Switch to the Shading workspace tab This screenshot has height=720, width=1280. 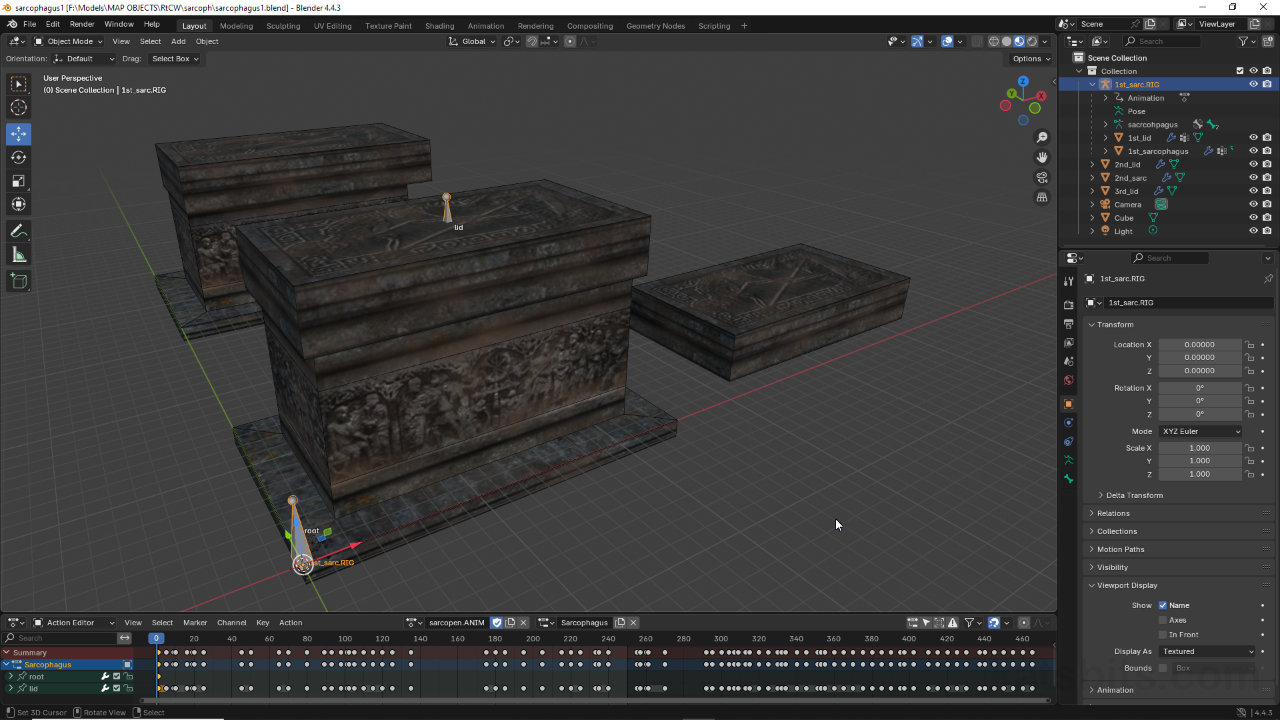click(439, 26)
